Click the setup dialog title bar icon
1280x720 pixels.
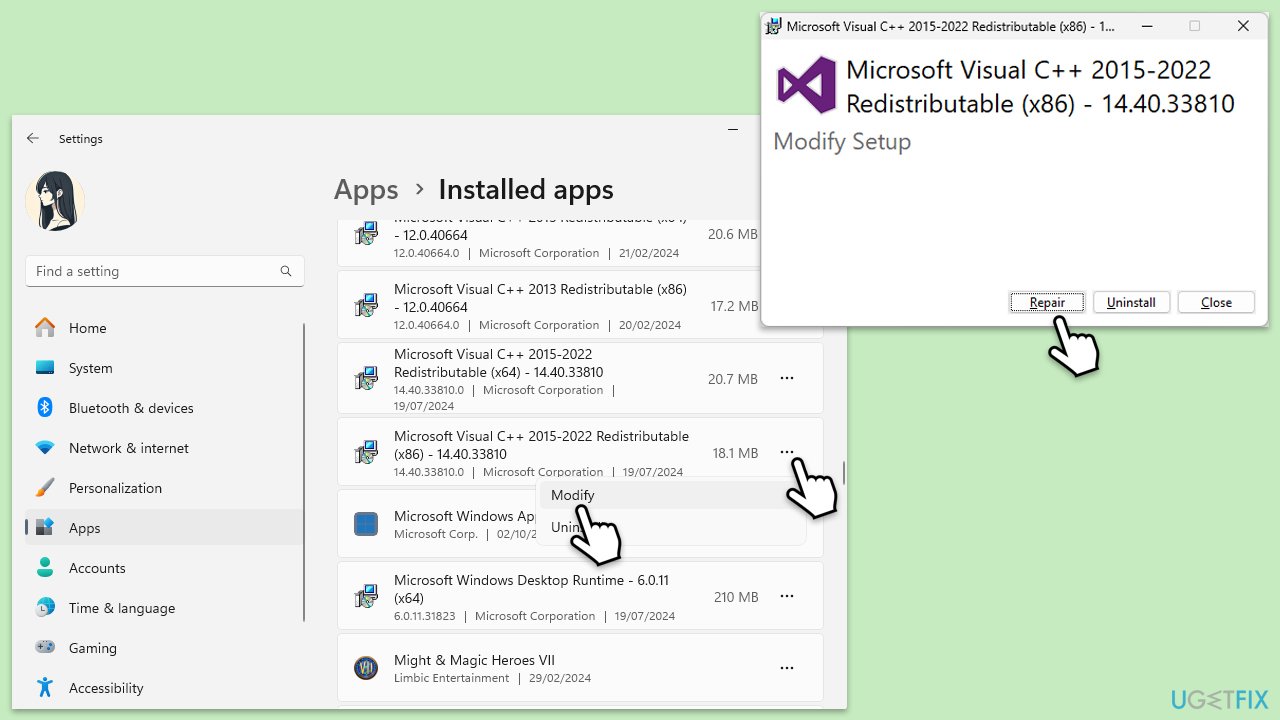[x=774, y=26]
